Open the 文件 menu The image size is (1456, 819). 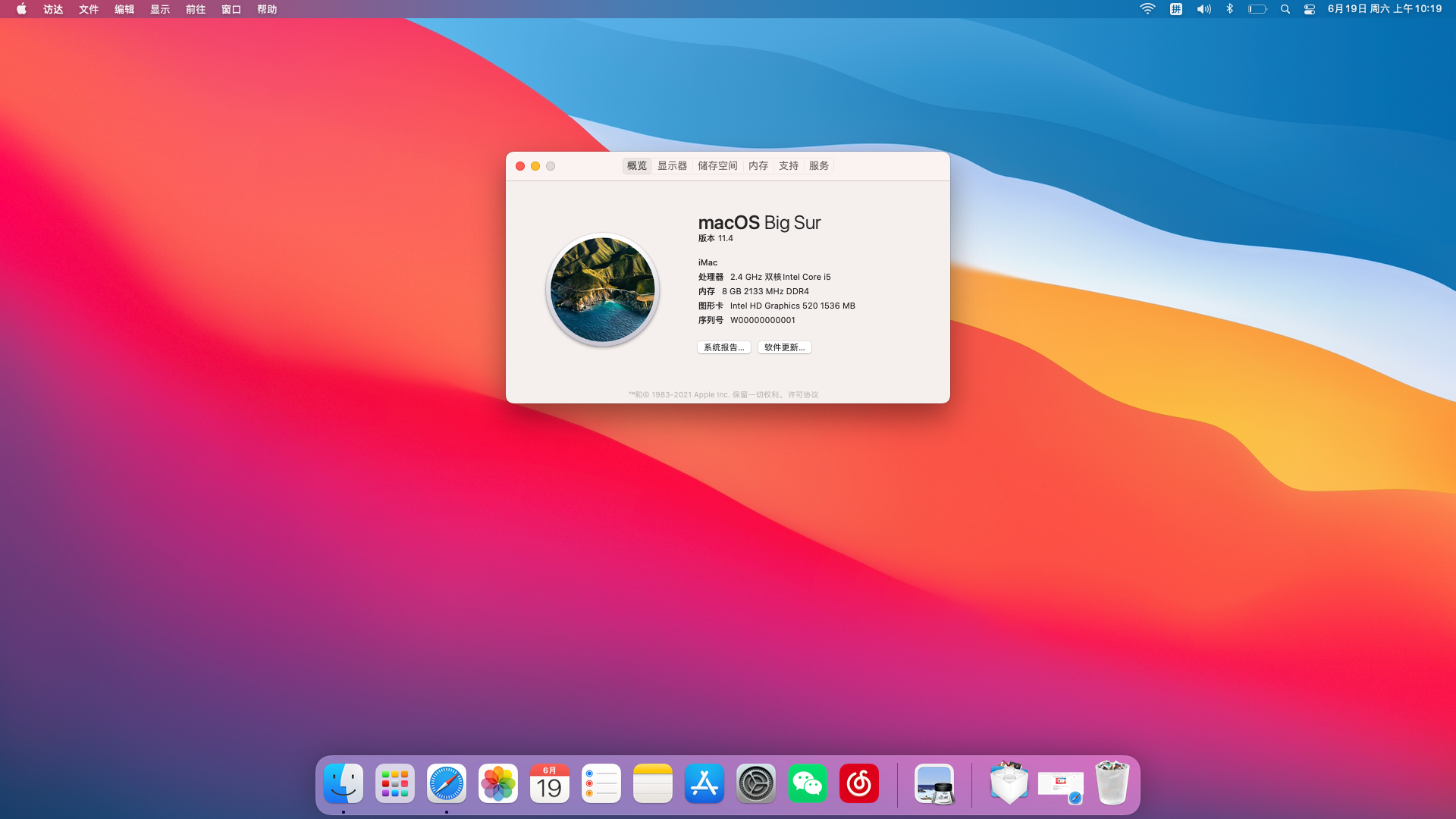click(x=89, y=9)
